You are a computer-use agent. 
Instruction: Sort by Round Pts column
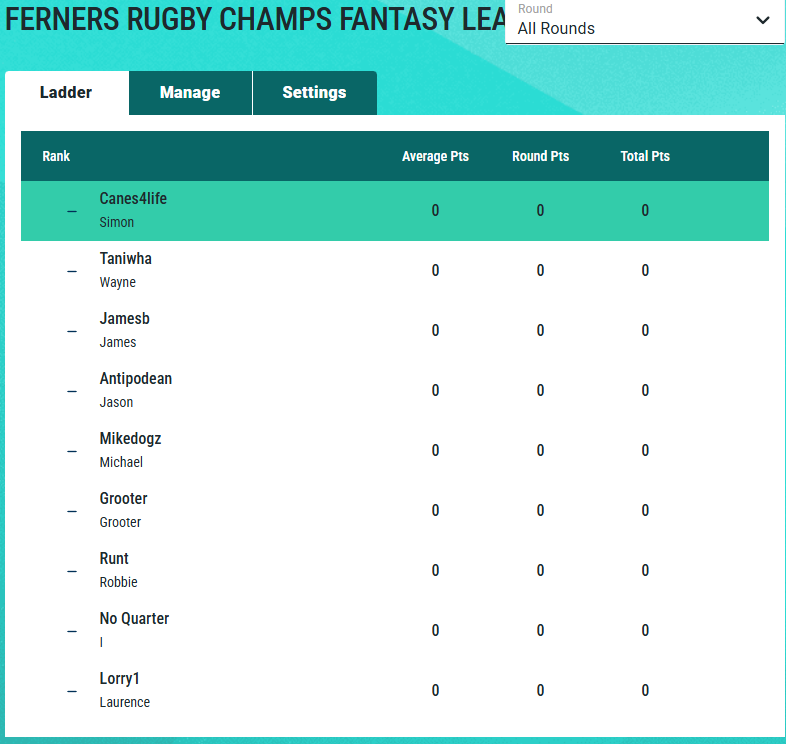pyautogui.click(x=540, y=156)
